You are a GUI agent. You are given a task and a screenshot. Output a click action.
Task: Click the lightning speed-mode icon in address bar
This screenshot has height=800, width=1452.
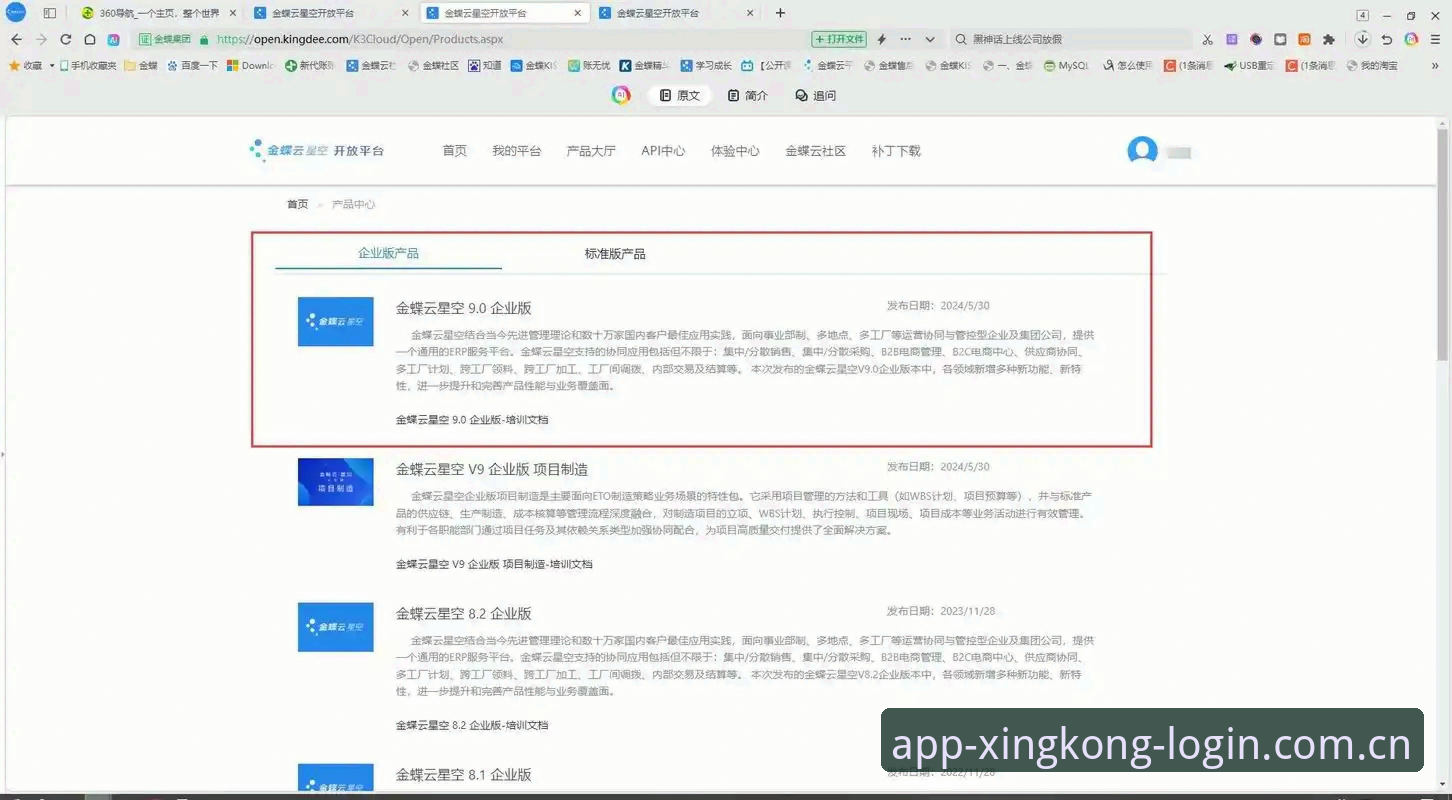pyautogui.click(x=882, y=39)
